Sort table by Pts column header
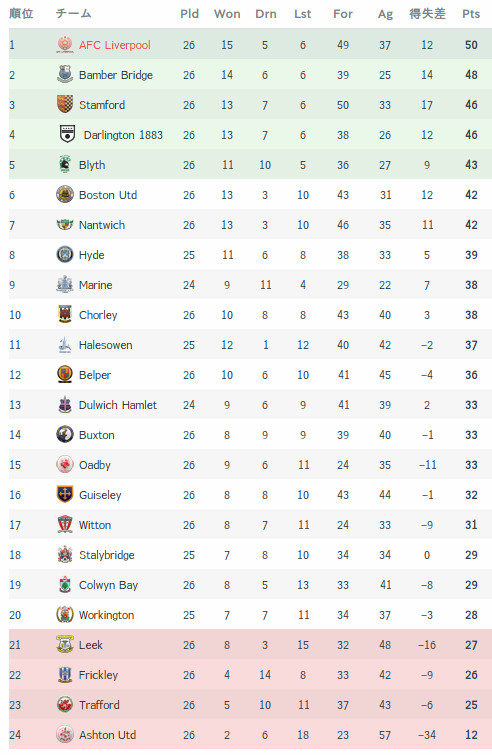This screenshot has height=755, width=492. coord(471,14)
